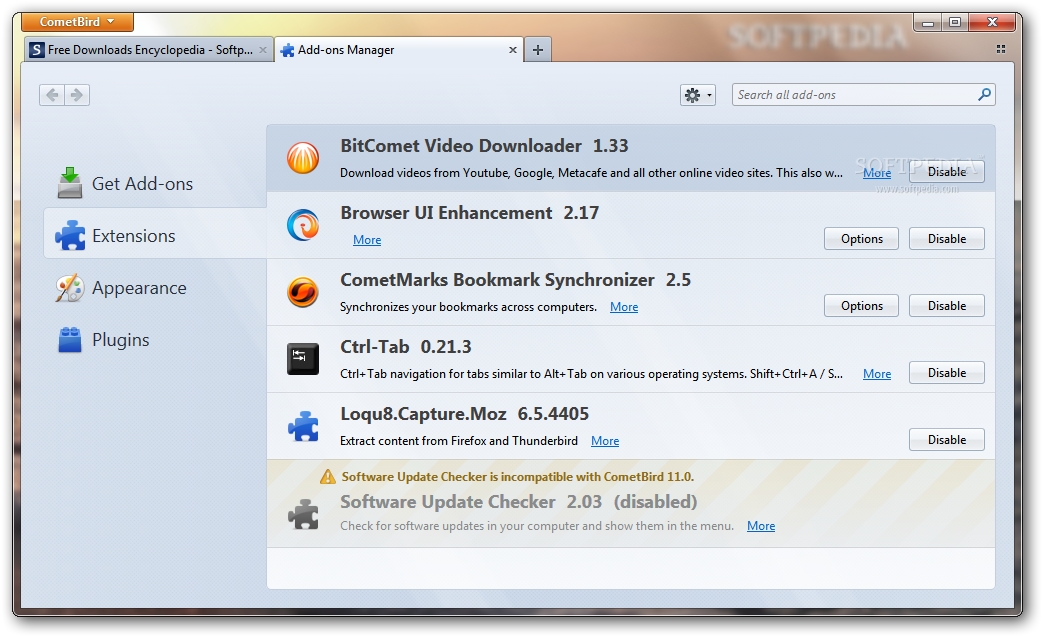Click the CometMarks Bookmark Synchronizer icon
Image resolution: width=1043 pixels, height=637 pixels.
303,292
